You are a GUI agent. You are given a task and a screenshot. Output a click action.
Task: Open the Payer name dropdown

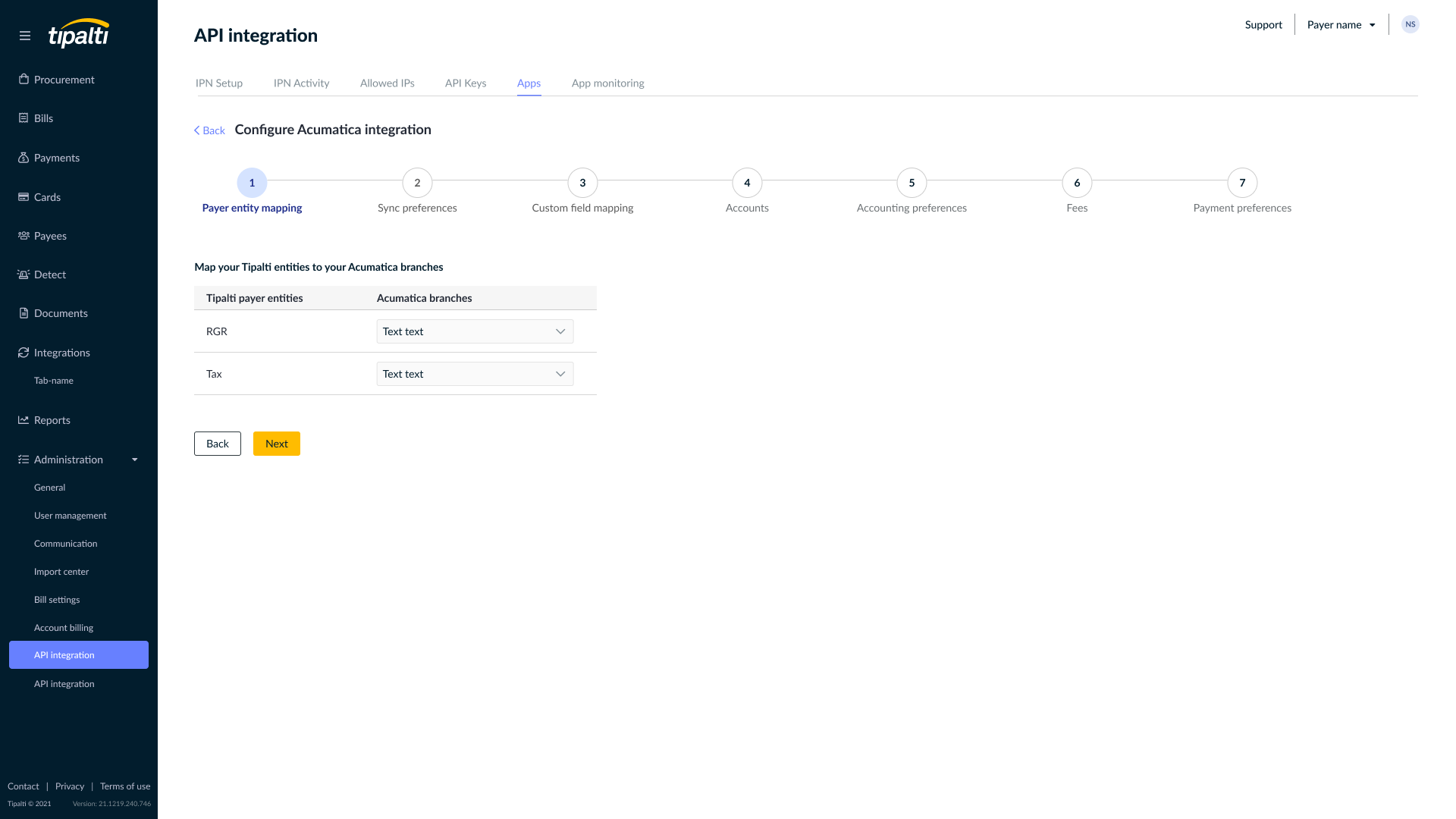tap(1339, 24)
